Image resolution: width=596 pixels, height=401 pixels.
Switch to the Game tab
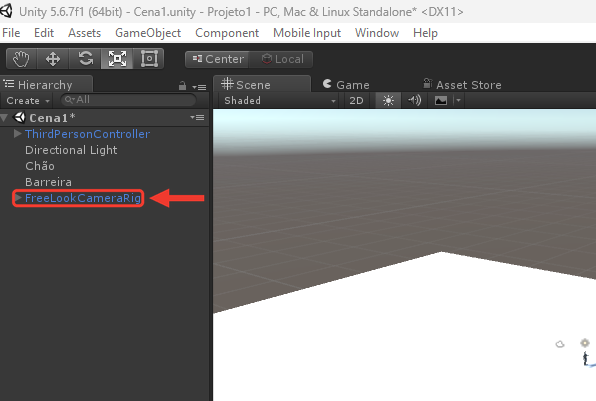click(x=346, y=85)
